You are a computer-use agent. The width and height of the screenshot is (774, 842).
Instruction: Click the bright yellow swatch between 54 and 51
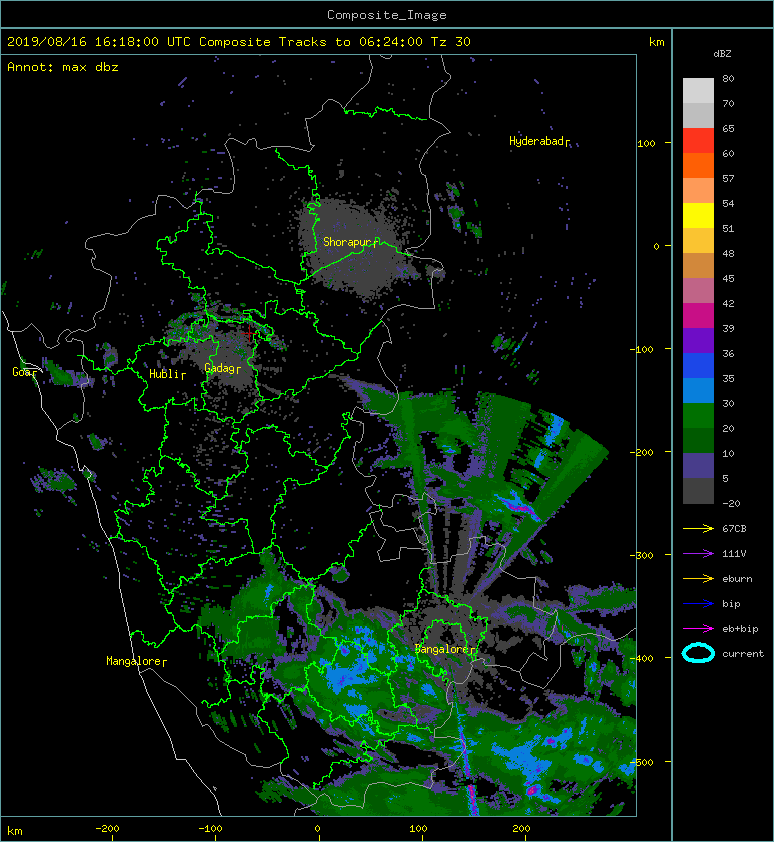click(698, 216)
